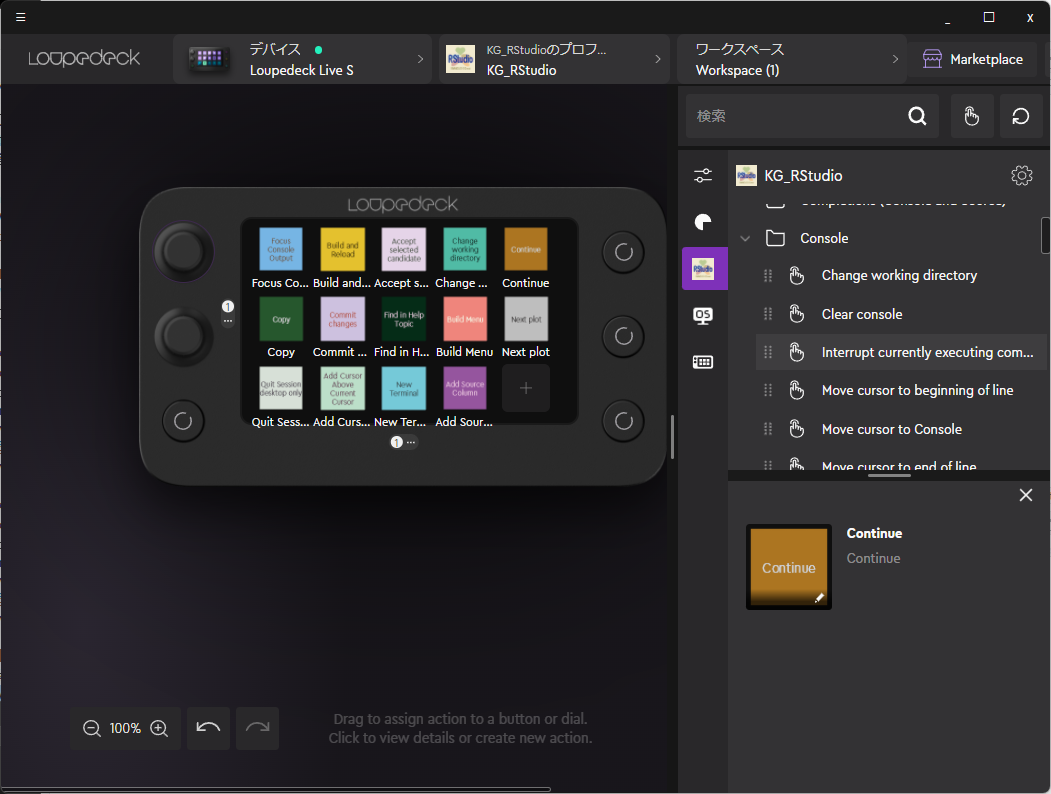Screen dimensions: 1051x794
Task: Click the 100% zoom level
Action: coord(125,728)
